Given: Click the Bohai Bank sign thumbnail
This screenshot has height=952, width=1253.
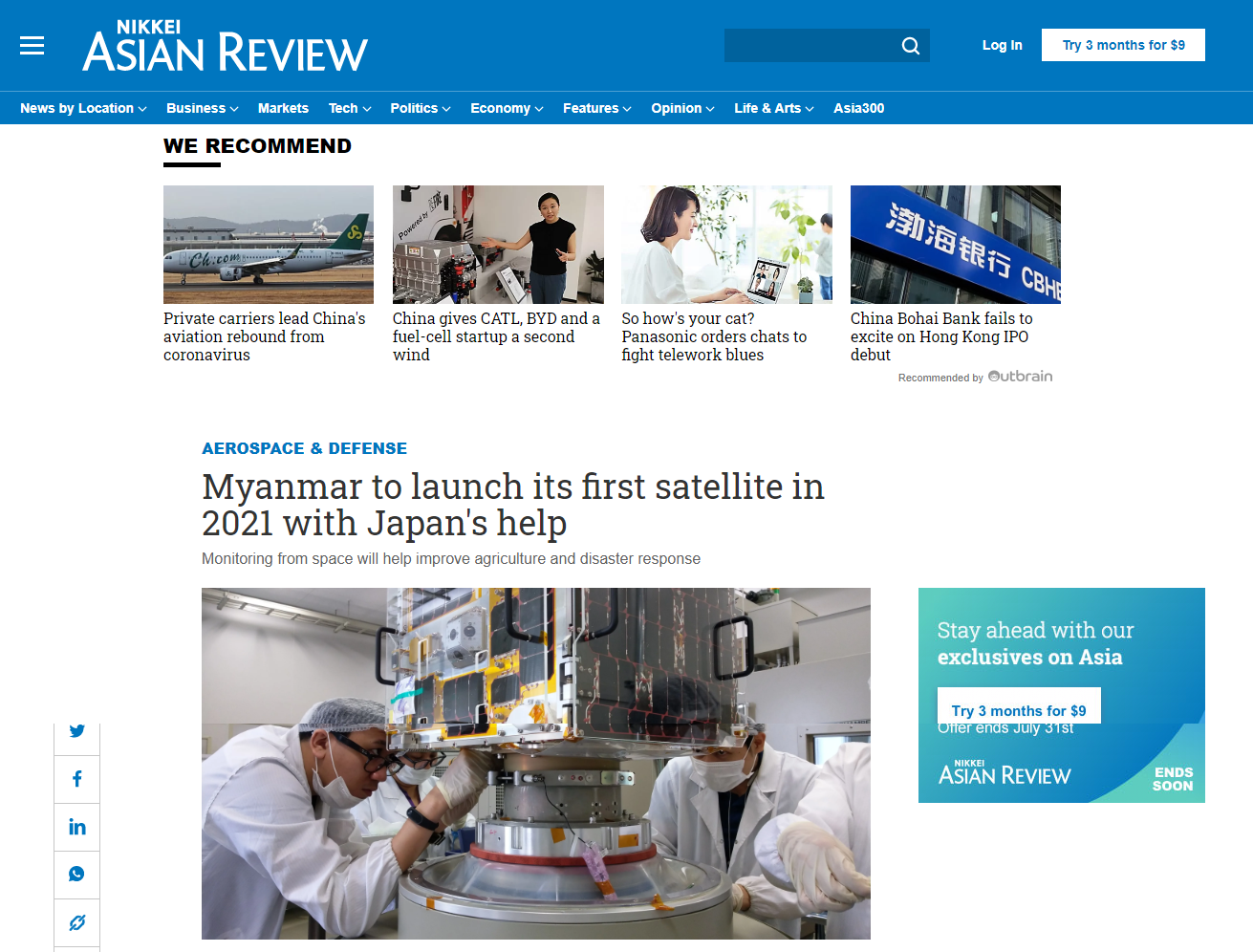Looking at the screenshot, I should pyautogui.click(x=956, y=245).
